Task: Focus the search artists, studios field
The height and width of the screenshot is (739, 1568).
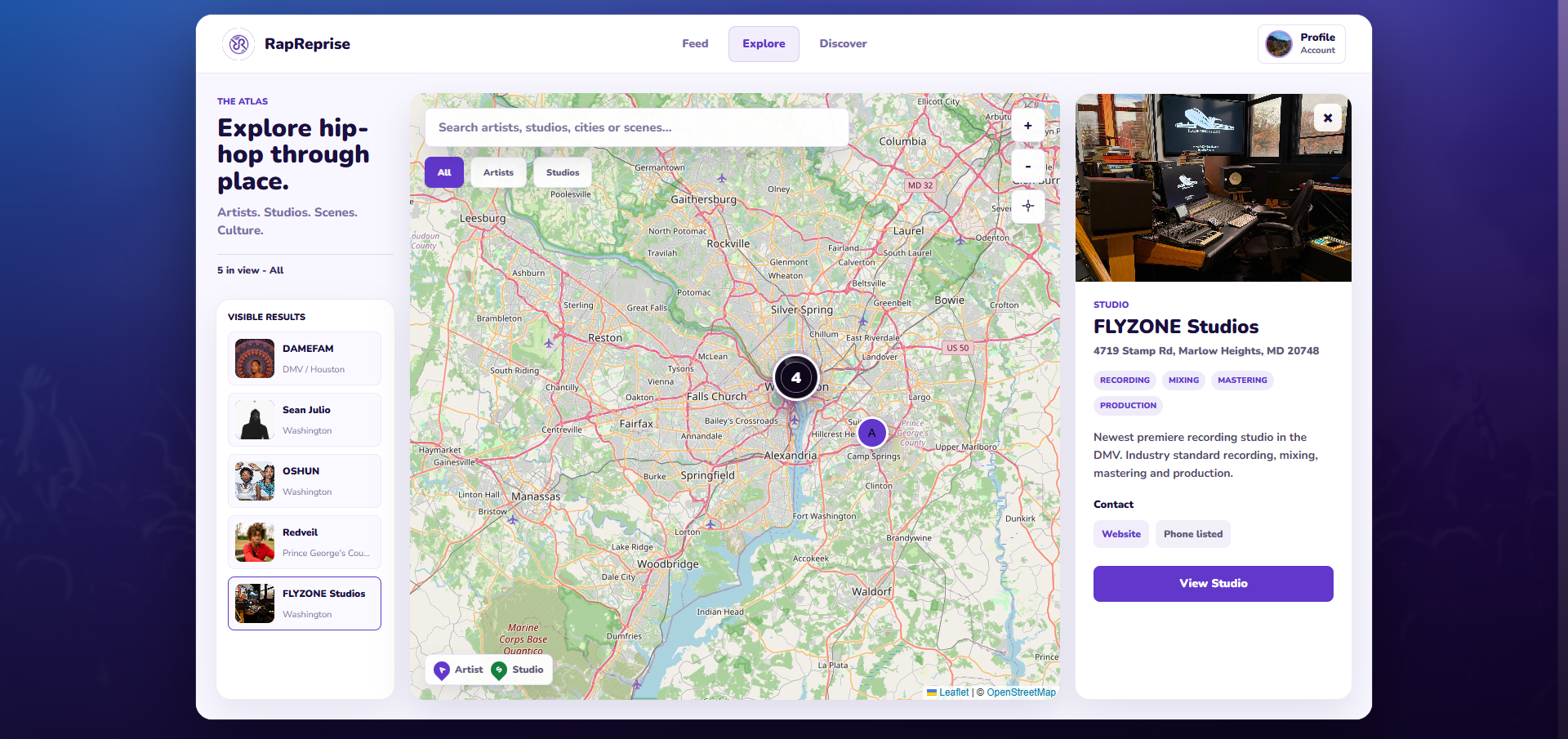Action: (x=637, y=127)
